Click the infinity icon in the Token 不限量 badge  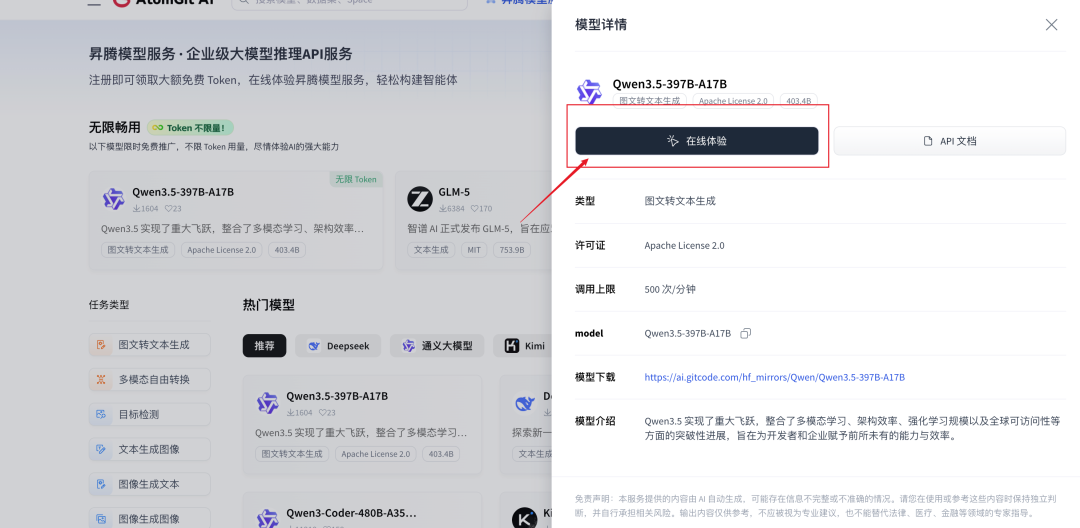(157, 127)
